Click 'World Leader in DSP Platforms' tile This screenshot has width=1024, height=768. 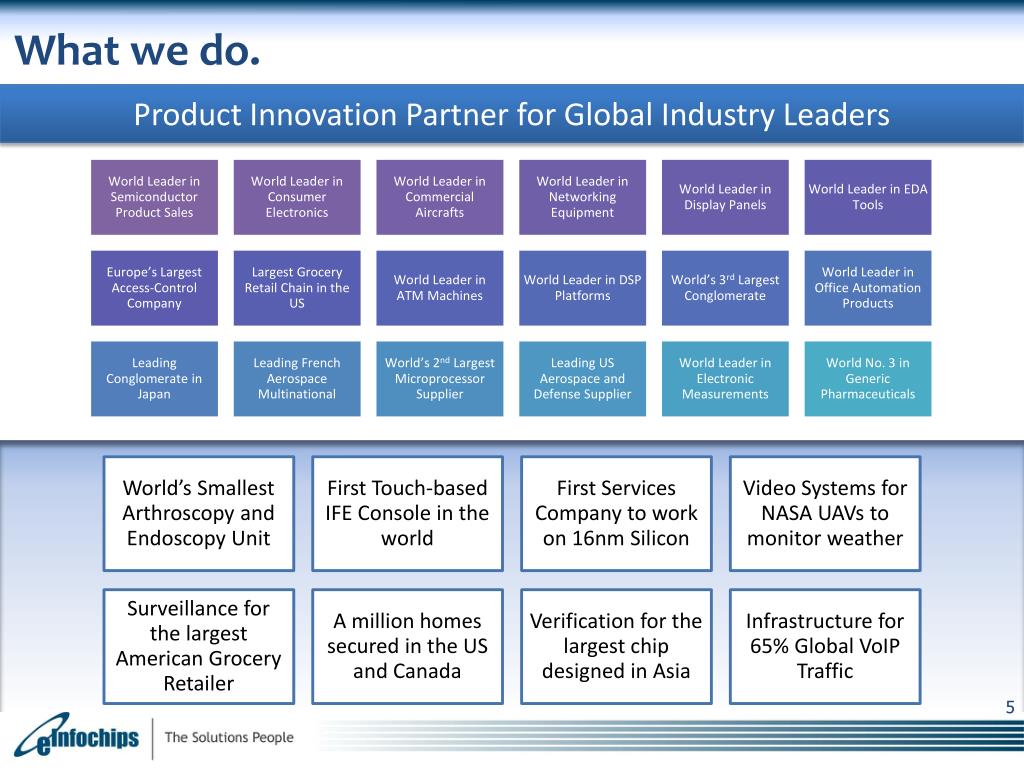coord(583,288)
